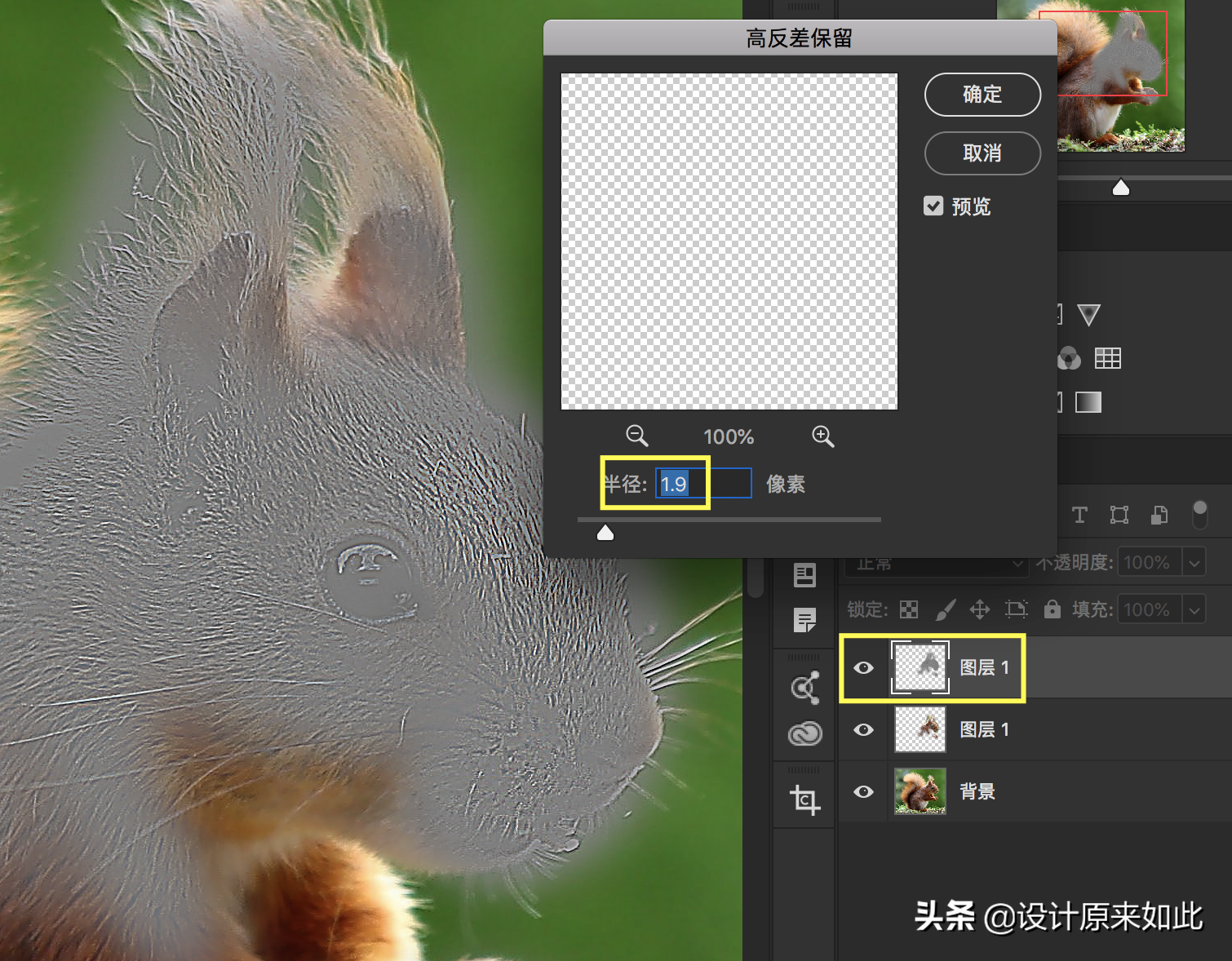Click the Gradient Map adjustment icon

pyautogui.click(x=1088, y=402)
